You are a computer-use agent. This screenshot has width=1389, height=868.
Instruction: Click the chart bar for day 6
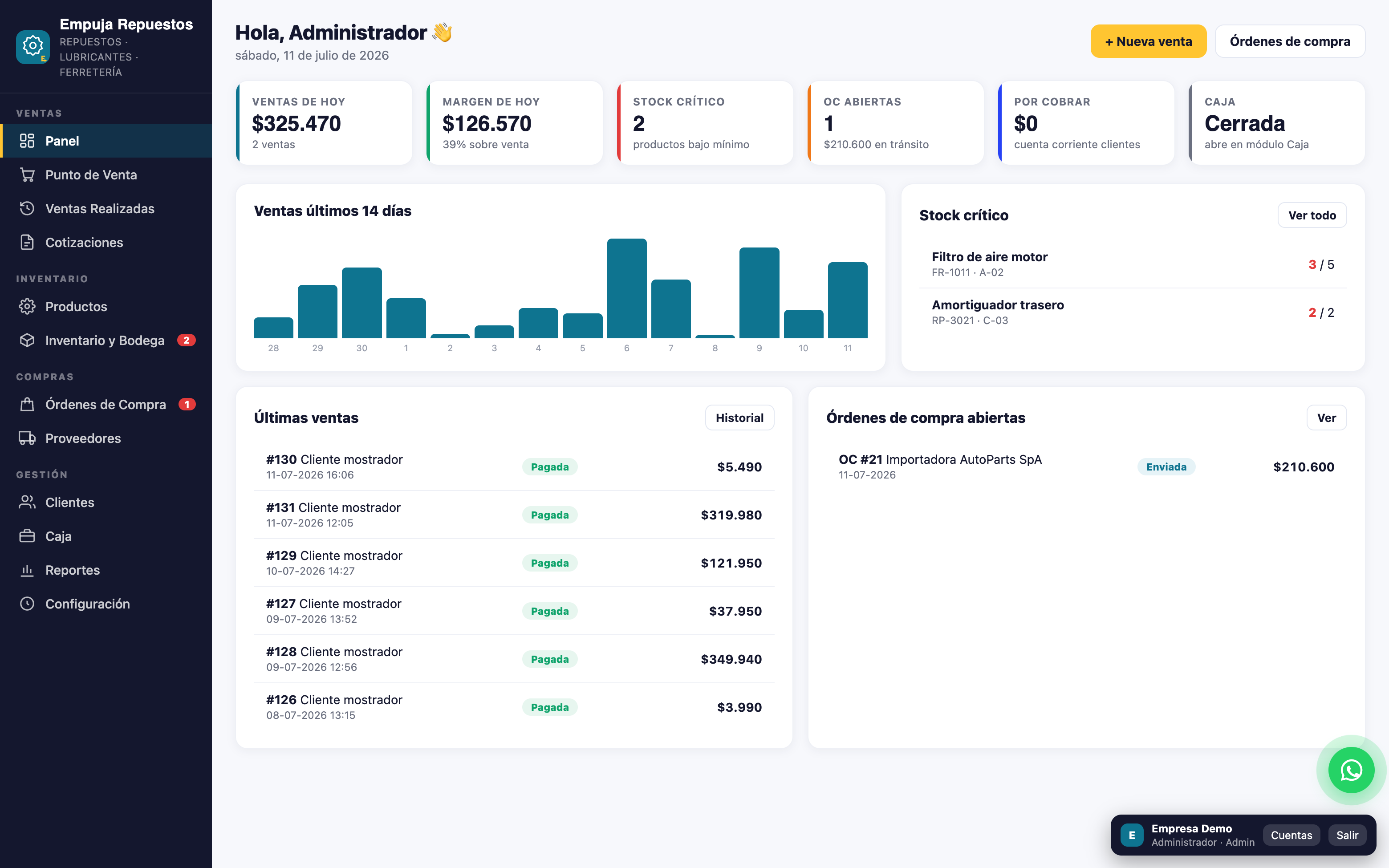627,289
